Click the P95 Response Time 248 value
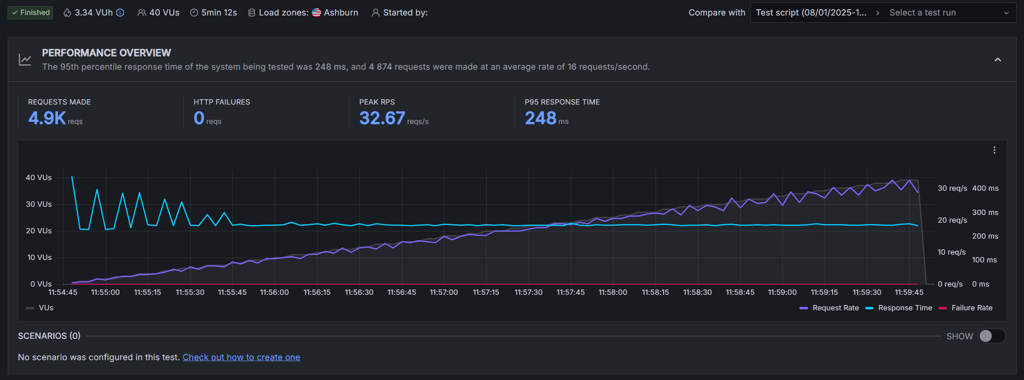Viewport: 1024px width, 380px height. [541, 118]
